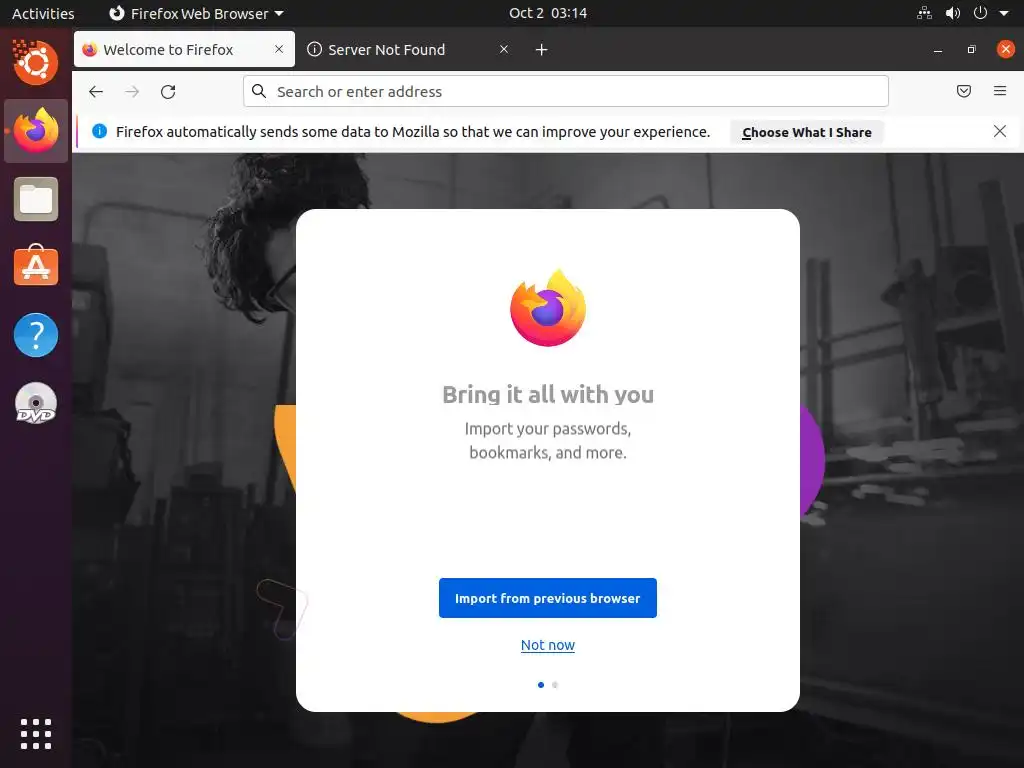Open Ubuntu installer icon in the dock
Image resolution: width=1024 pixels, height=768 pixels.
pos(36,62)
